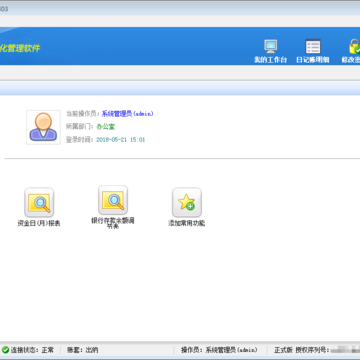This screenshot has width=360, height=360.
Task: Open the 银行存款余额调节表 shortcut
Action: coord(113,200)
